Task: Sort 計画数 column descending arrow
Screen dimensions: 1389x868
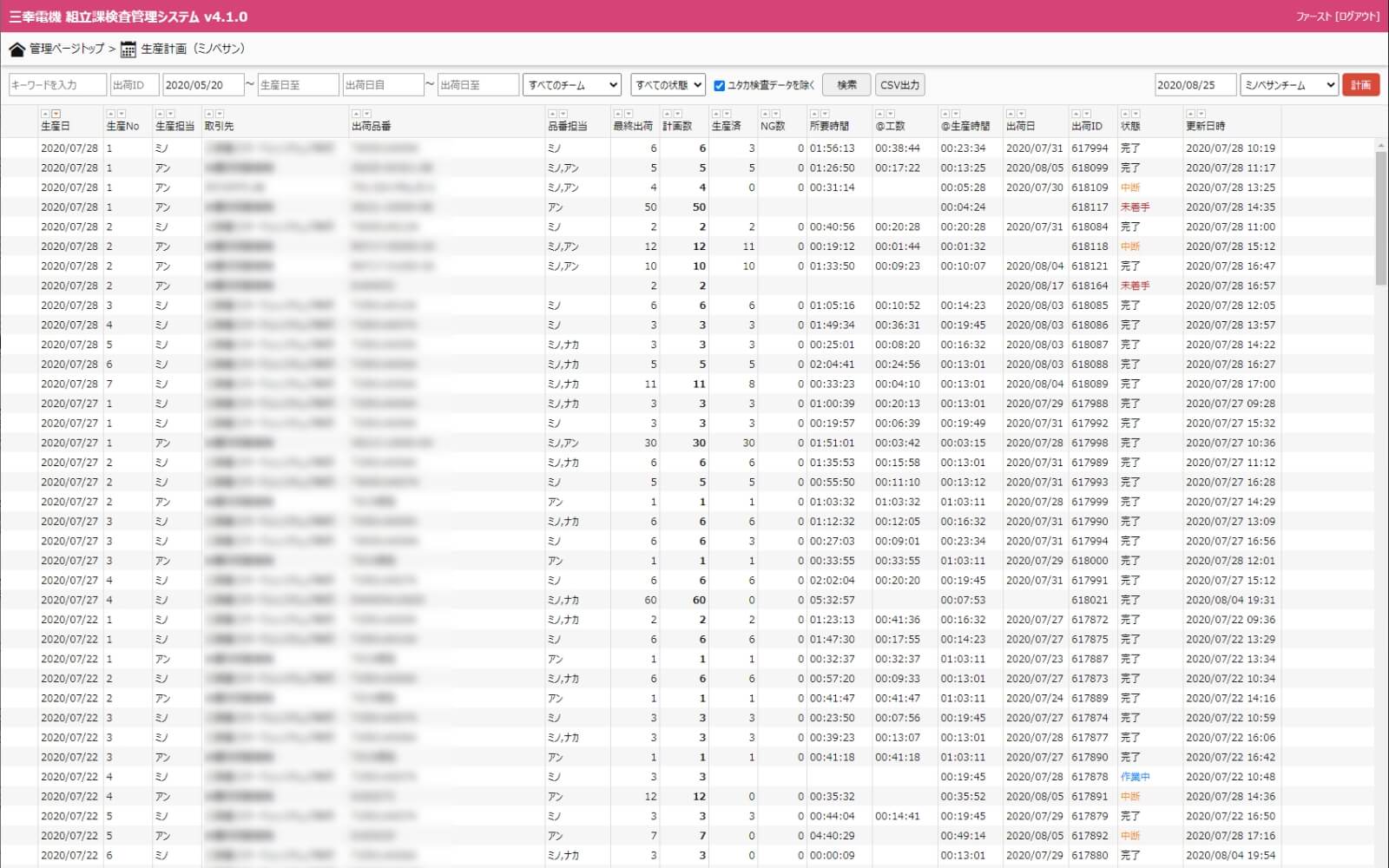Action: tap(677, 114)
